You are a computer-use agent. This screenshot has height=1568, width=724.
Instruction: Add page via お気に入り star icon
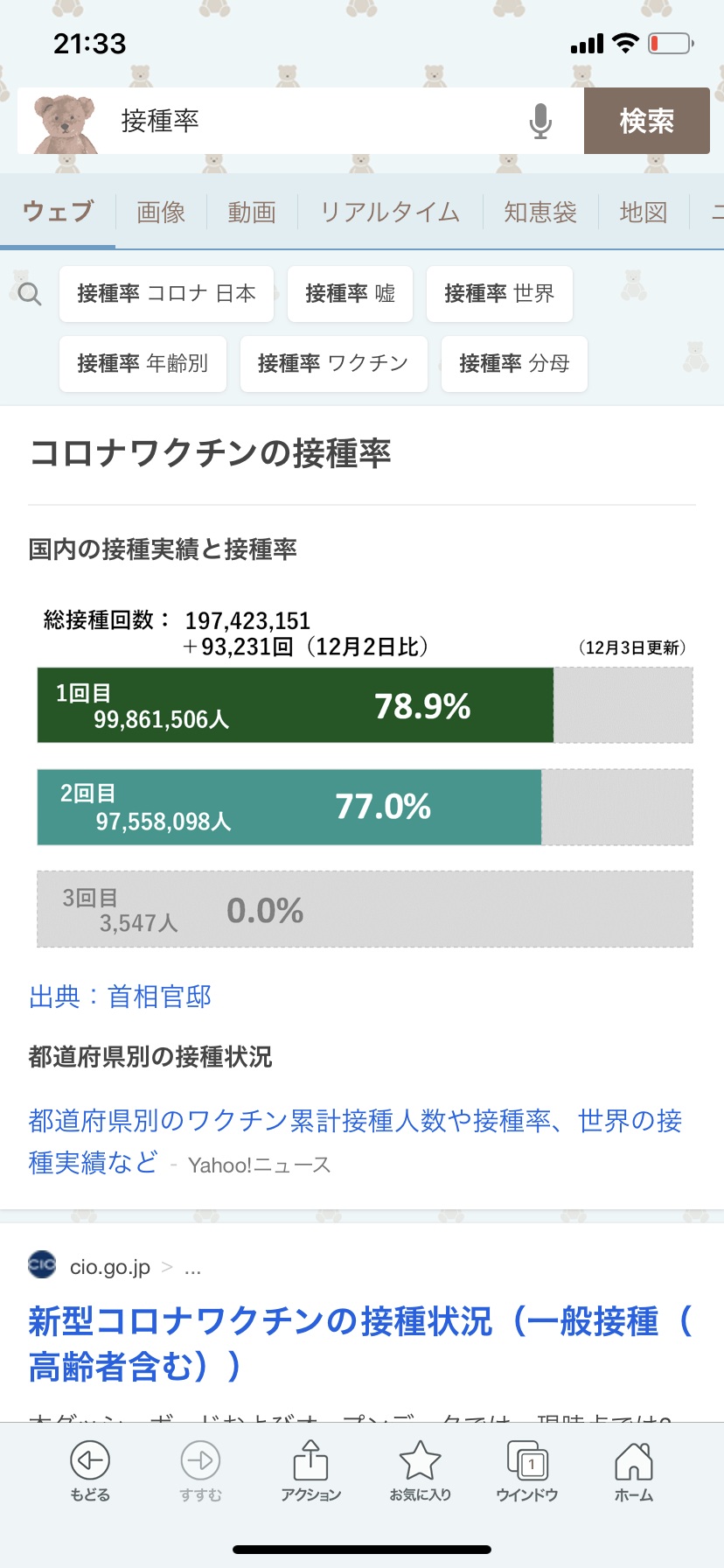click(x=421, y=1471)
